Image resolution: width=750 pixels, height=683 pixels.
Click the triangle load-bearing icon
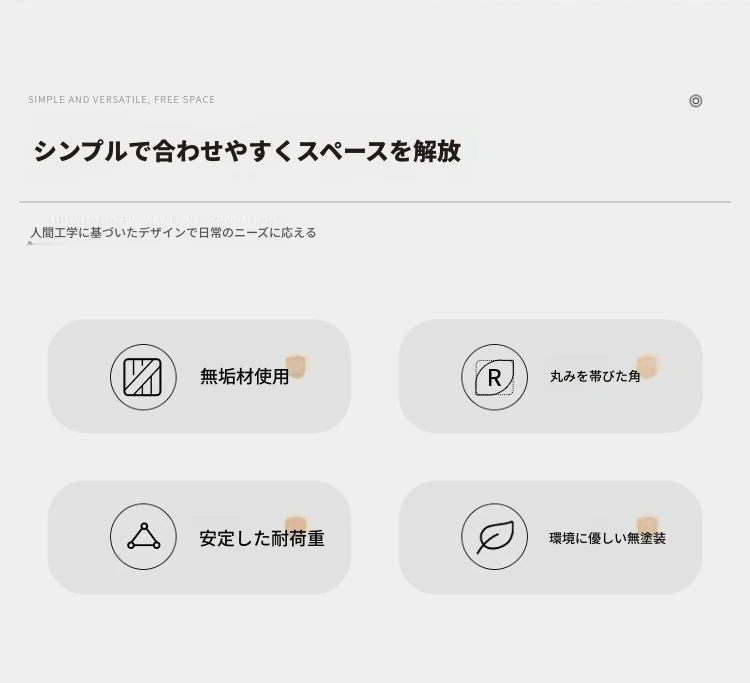point(143,537)
